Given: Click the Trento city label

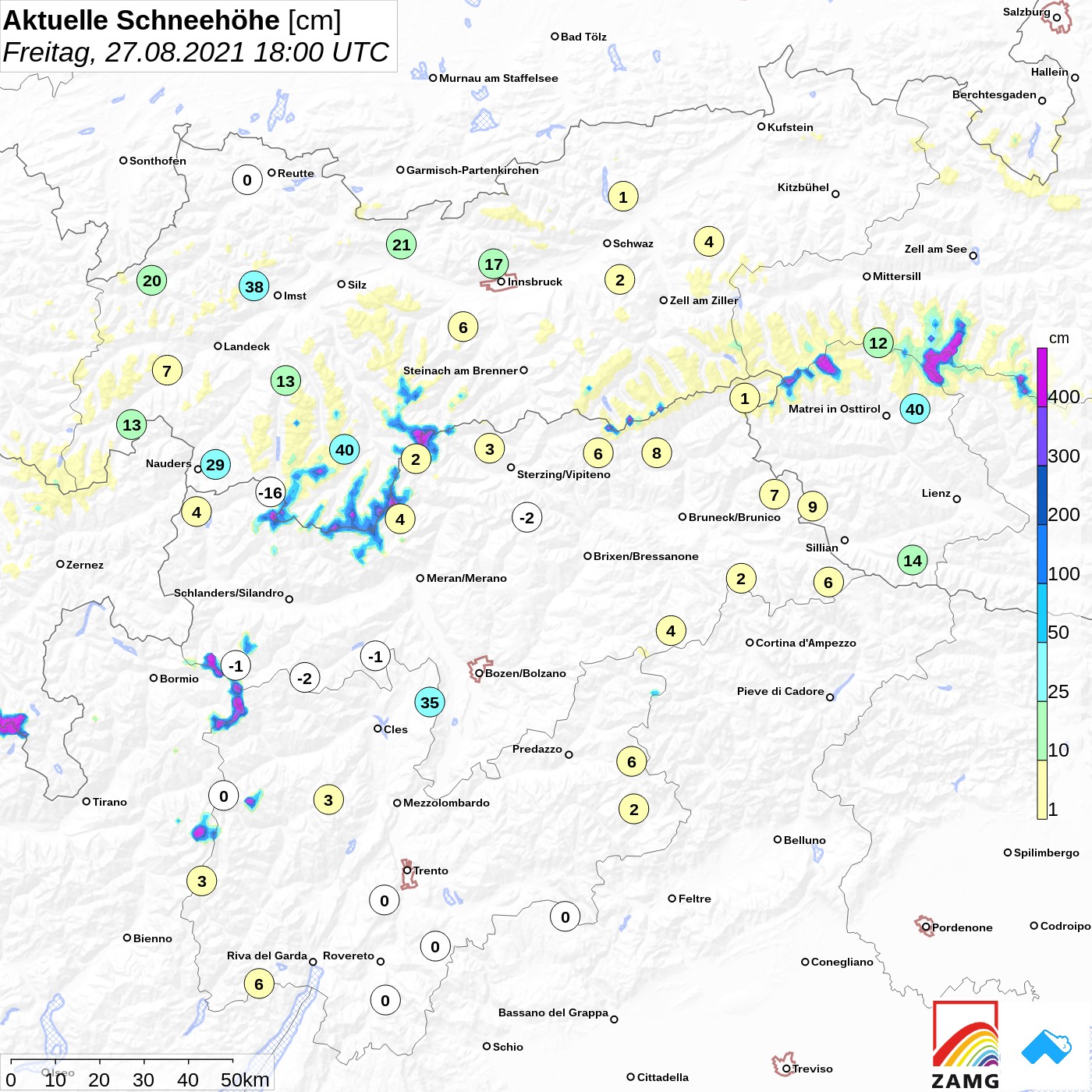Looking at the screenshot, I should (x=431, y=870).
